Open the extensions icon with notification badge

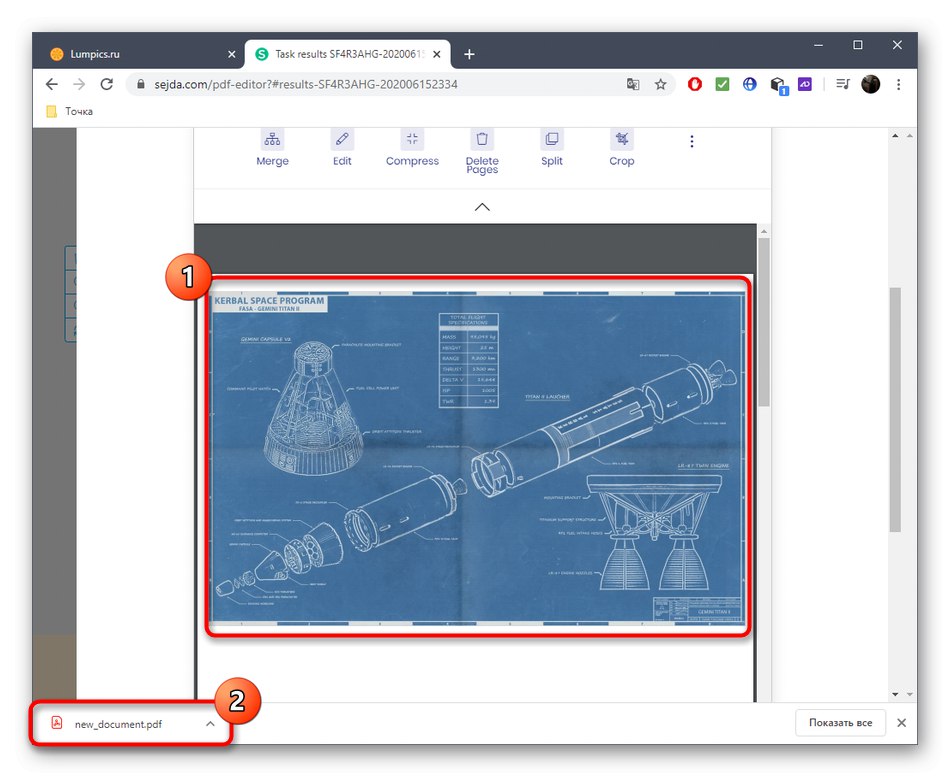[x=778, y=85]
